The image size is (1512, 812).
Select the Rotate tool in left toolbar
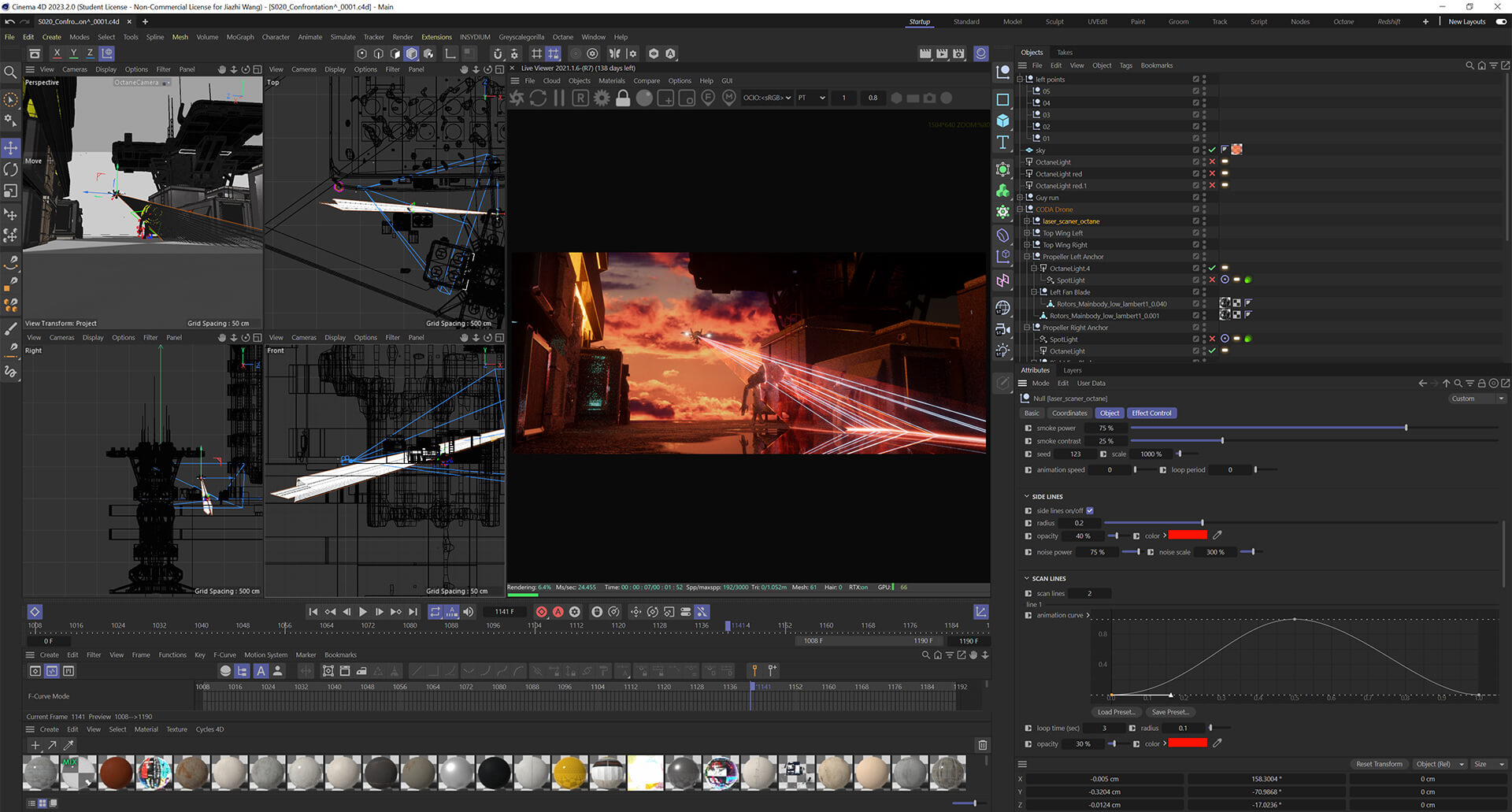(x=11, y=169)
